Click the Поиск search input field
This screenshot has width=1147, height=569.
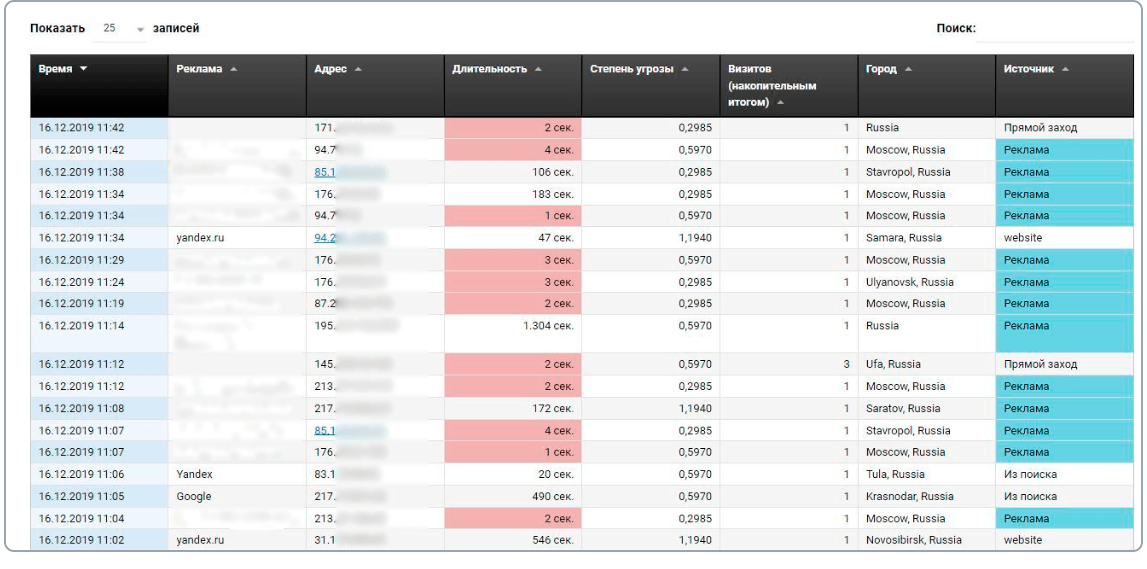pos(1056,29)
